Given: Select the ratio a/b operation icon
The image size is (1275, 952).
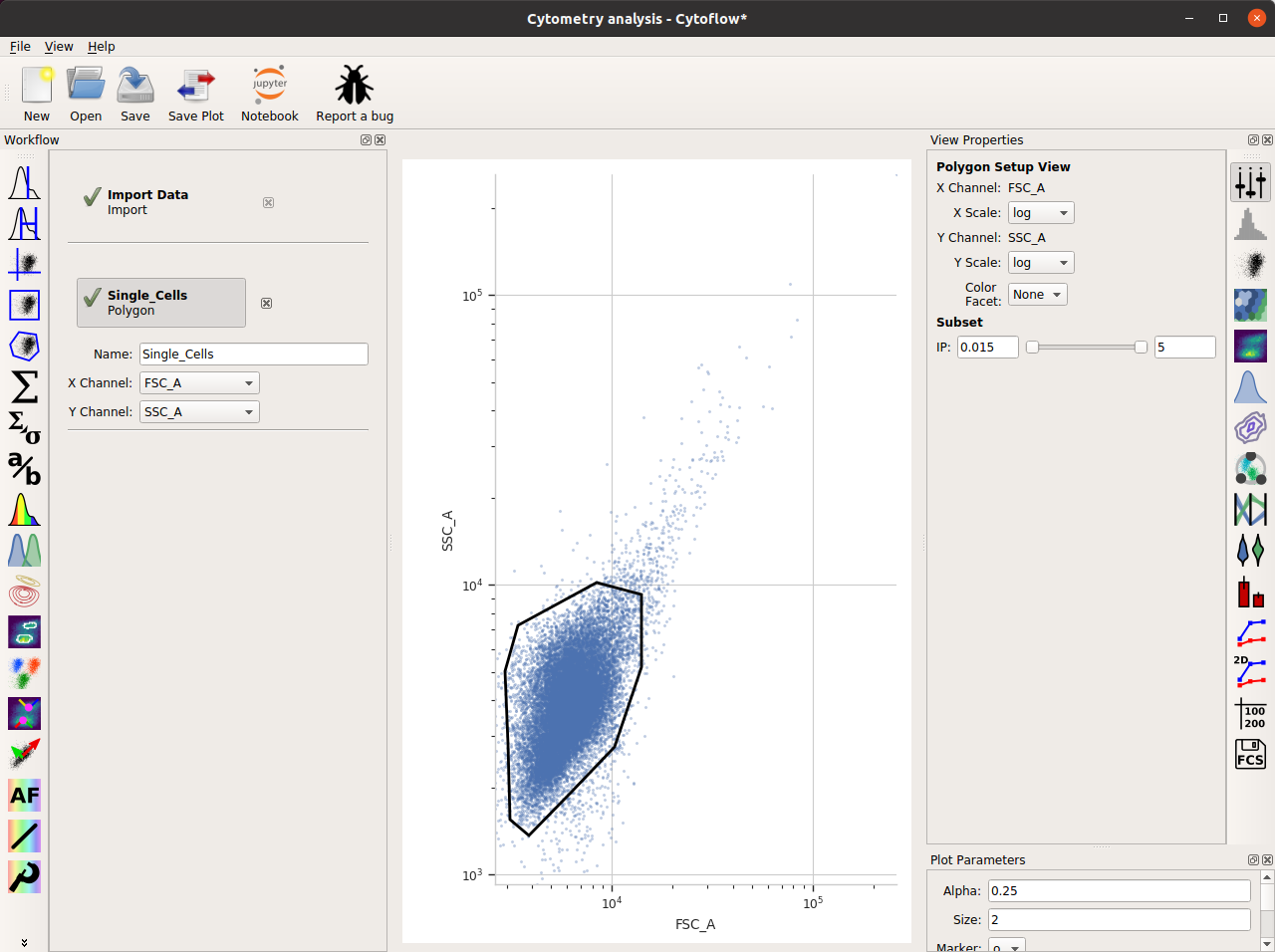Looking at the screenshot, I should (x=24, y=468).
